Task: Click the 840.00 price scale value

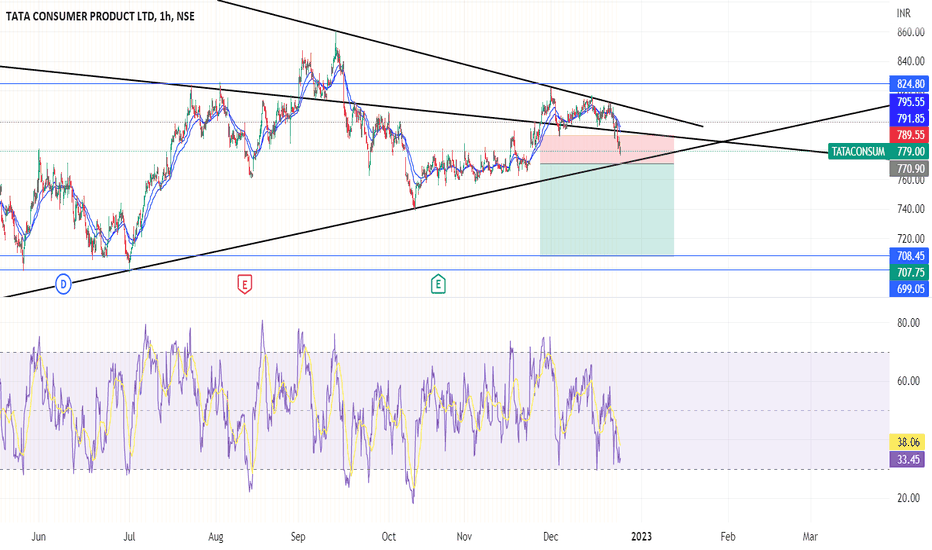Action: click(x=911, y=61)
